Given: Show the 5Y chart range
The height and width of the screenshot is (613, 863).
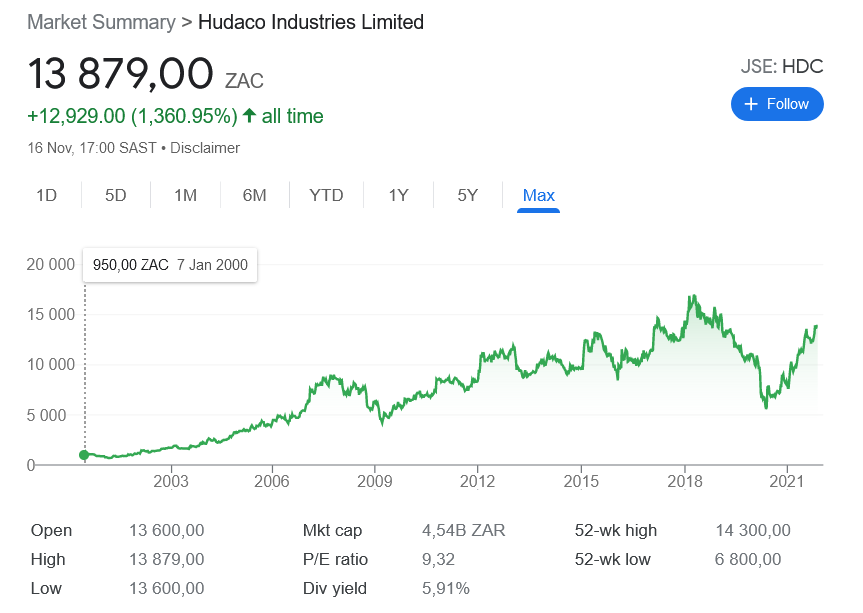Looking at the screenshot, I should tap(467, 195).
